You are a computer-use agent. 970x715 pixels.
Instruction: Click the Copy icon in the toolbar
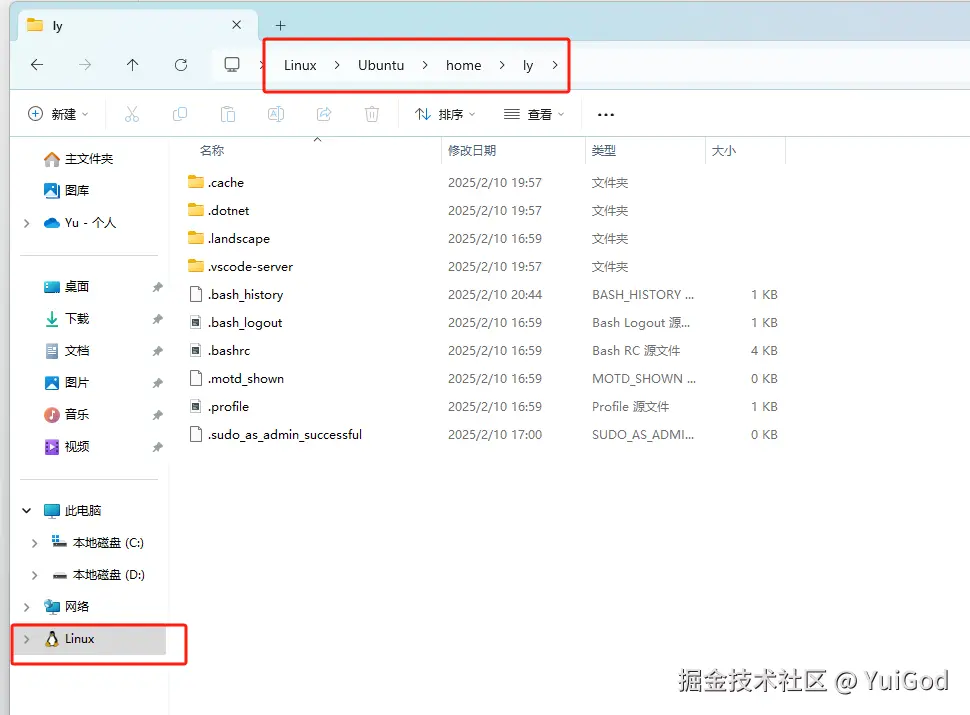coord(180,114)
